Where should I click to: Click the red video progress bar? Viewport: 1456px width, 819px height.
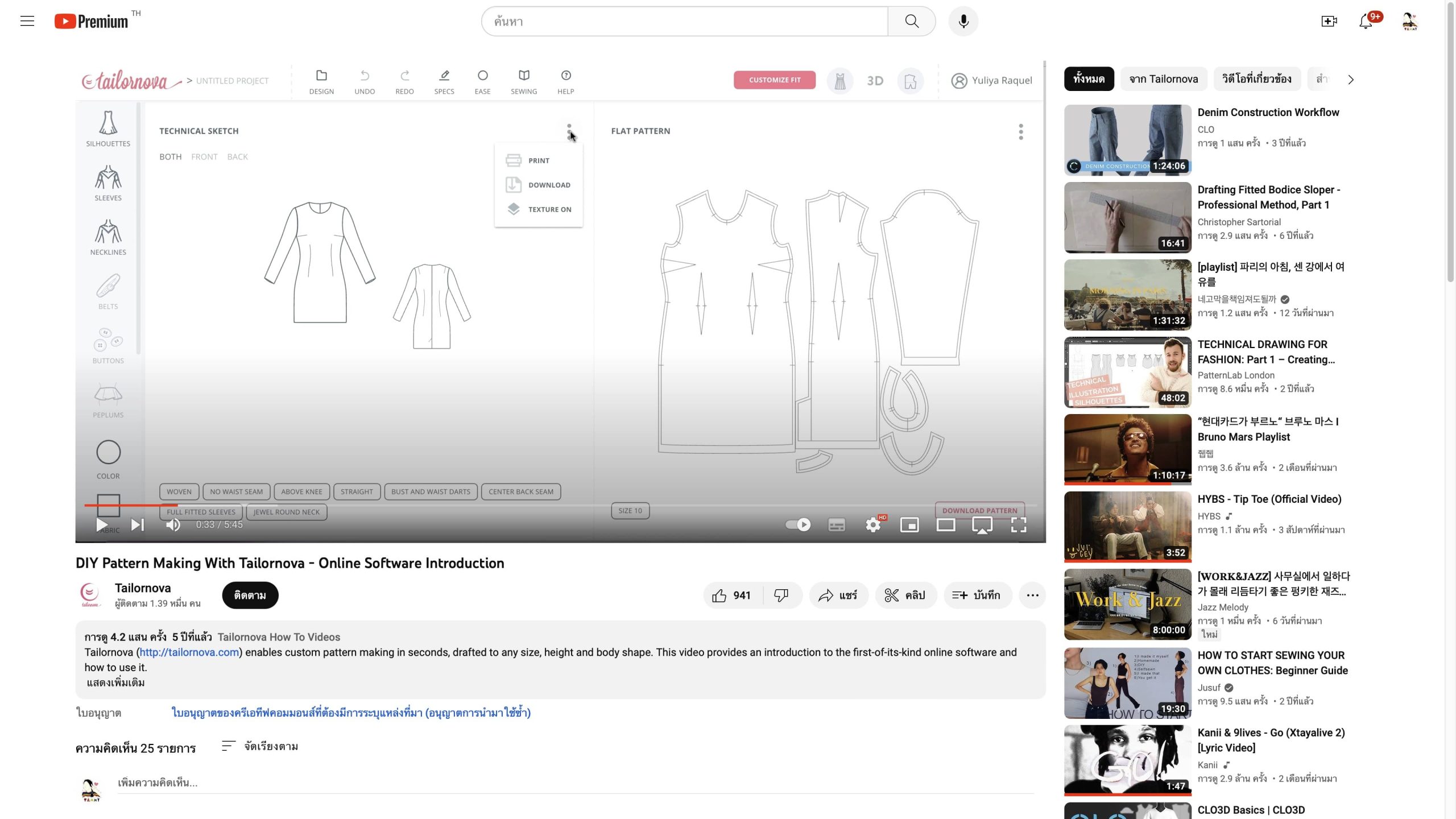(x=131, y=505)
